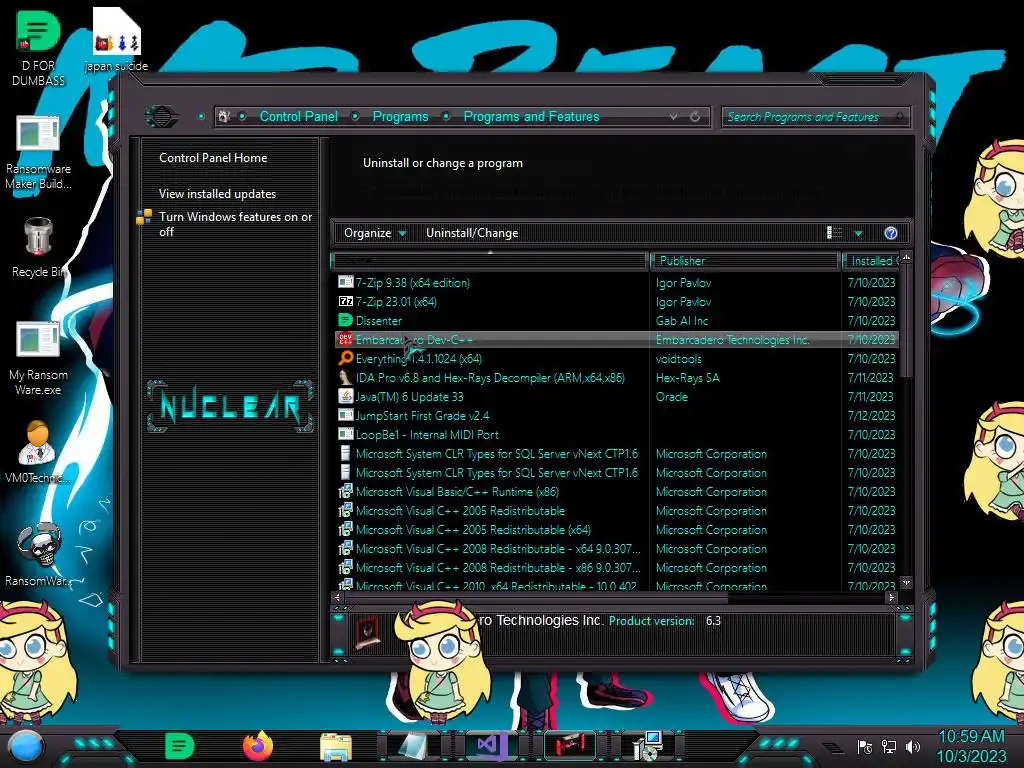Open Ransomware Maker Build desktop shortcut
The height and width of the screenshot is (768, 1024).
pyautogui.click(x=38, y=152)
